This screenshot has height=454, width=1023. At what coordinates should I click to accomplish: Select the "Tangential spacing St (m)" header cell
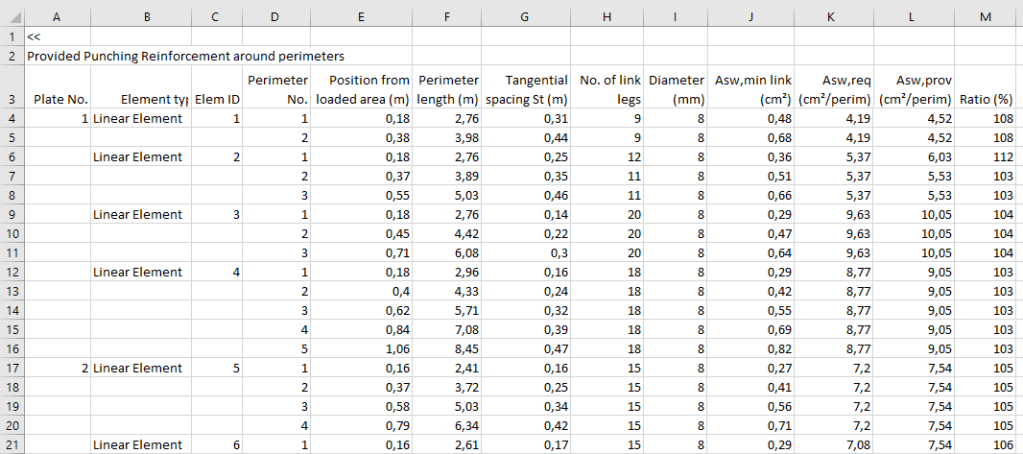pyautogui.click(x=527, y=89)
